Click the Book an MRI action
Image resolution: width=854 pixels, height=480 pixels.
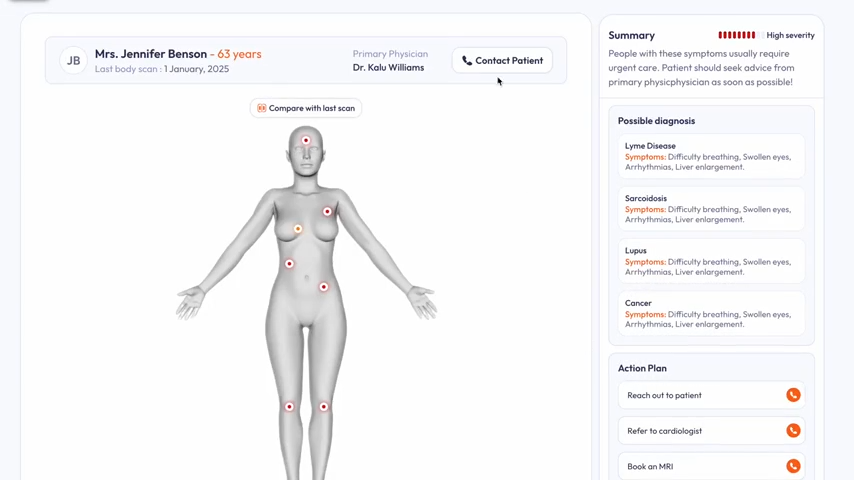coord(711,466)
